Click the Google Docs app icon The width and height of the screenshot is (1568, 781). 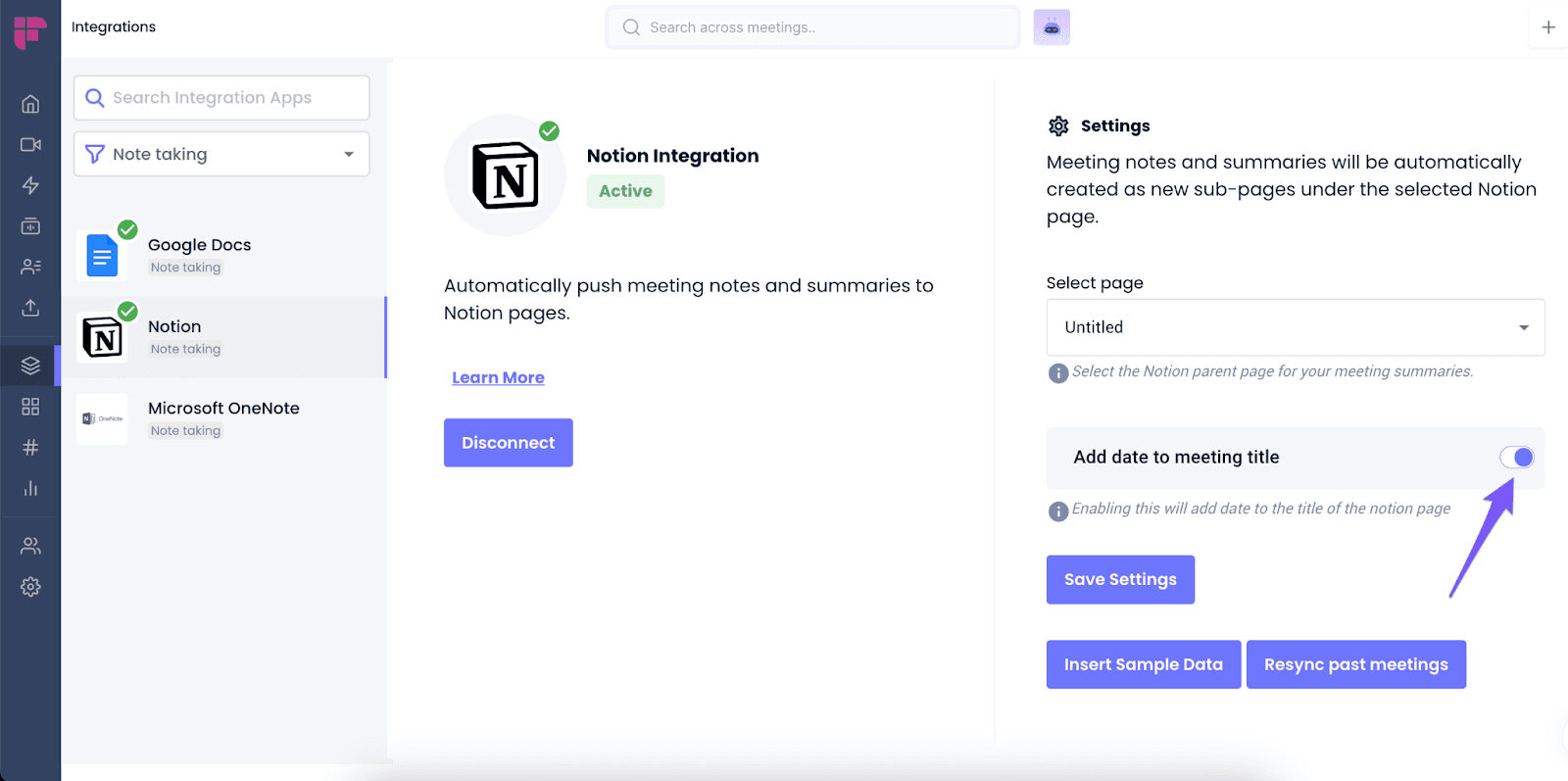(x=102, y=256)
